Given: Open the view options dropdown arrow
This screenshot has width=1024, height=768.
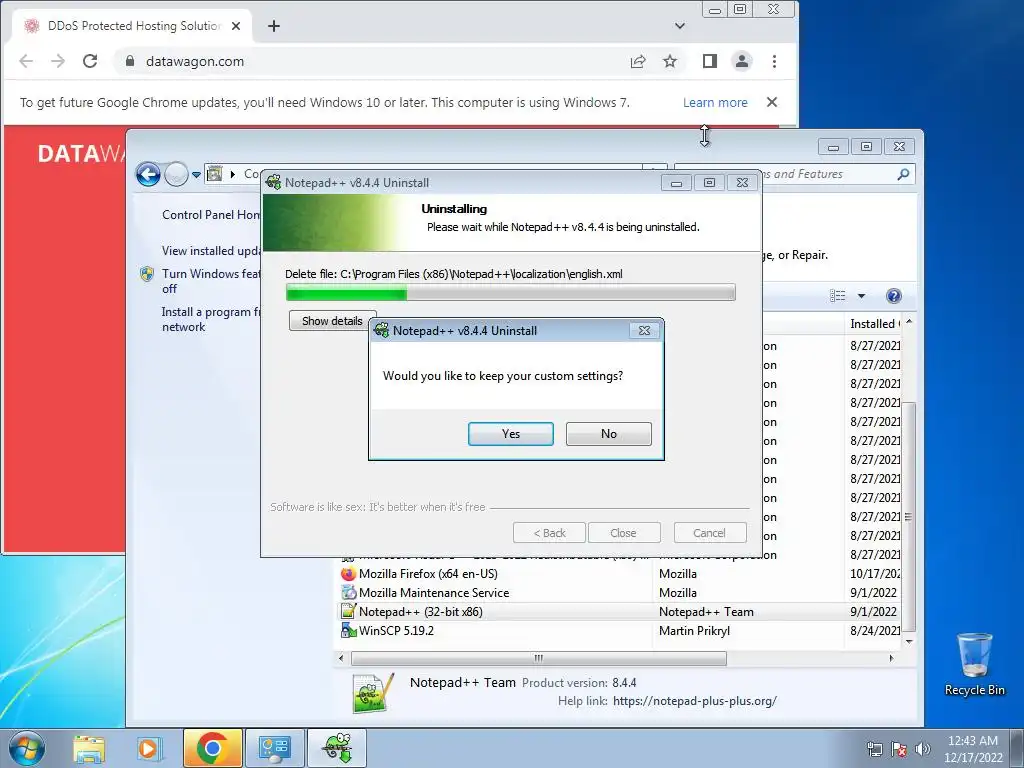Looking at the screenshot, I should pos(861,296).
